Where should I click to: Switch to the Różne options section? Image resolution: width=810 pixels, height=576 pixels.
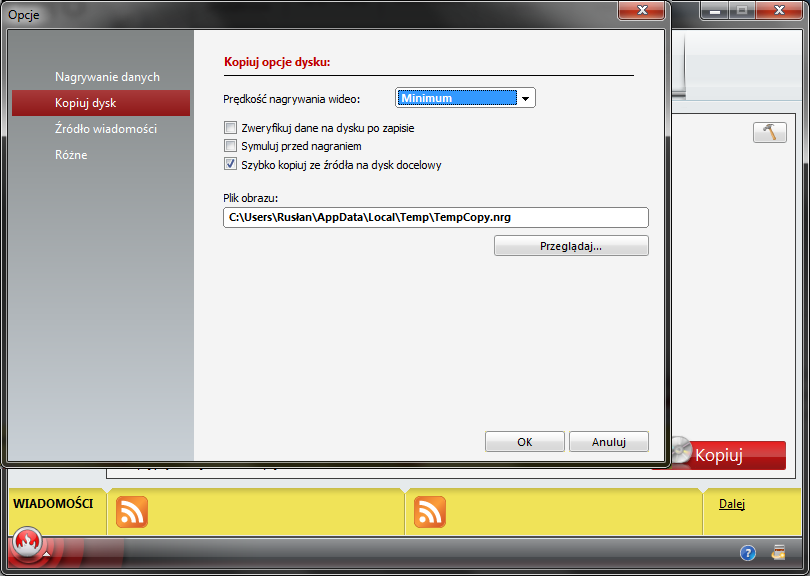(x=71, y=155)
